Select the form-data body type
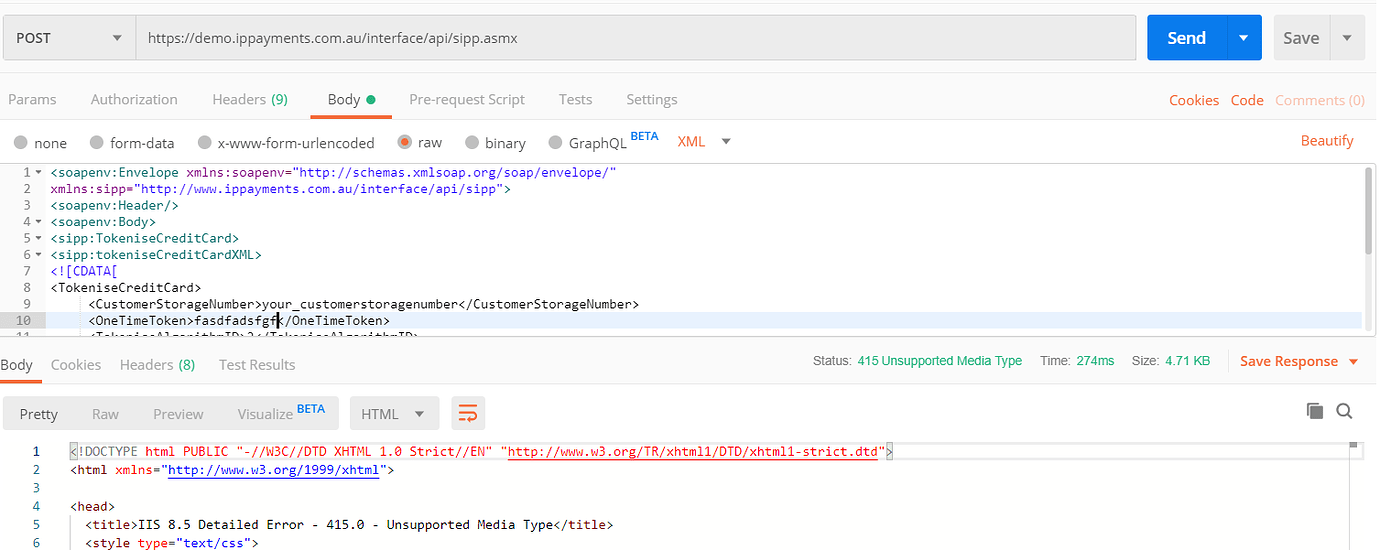The image size is (1380, 550). click(132, 143)
